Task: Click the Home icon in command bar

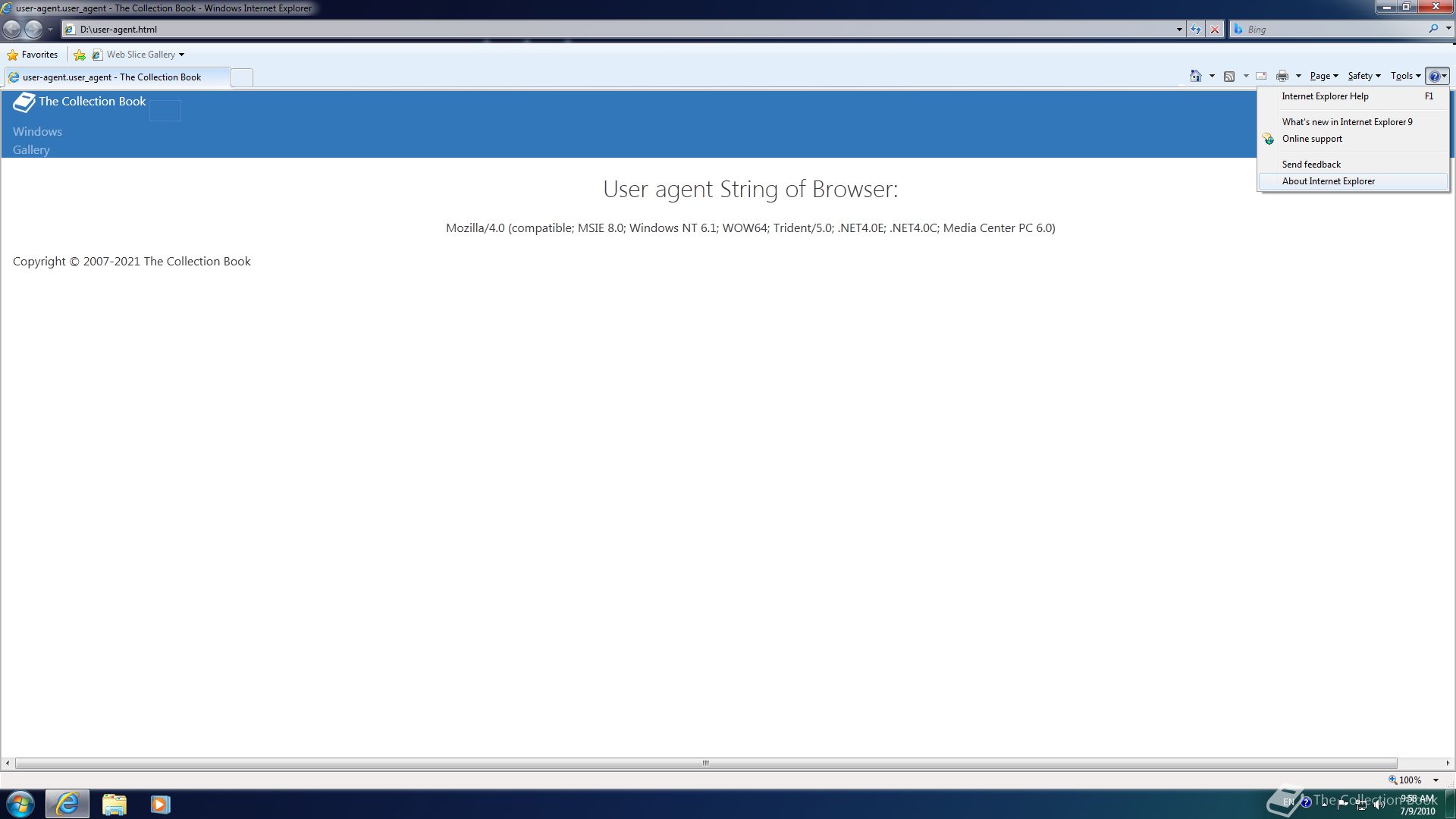Action: point(1196,76)
